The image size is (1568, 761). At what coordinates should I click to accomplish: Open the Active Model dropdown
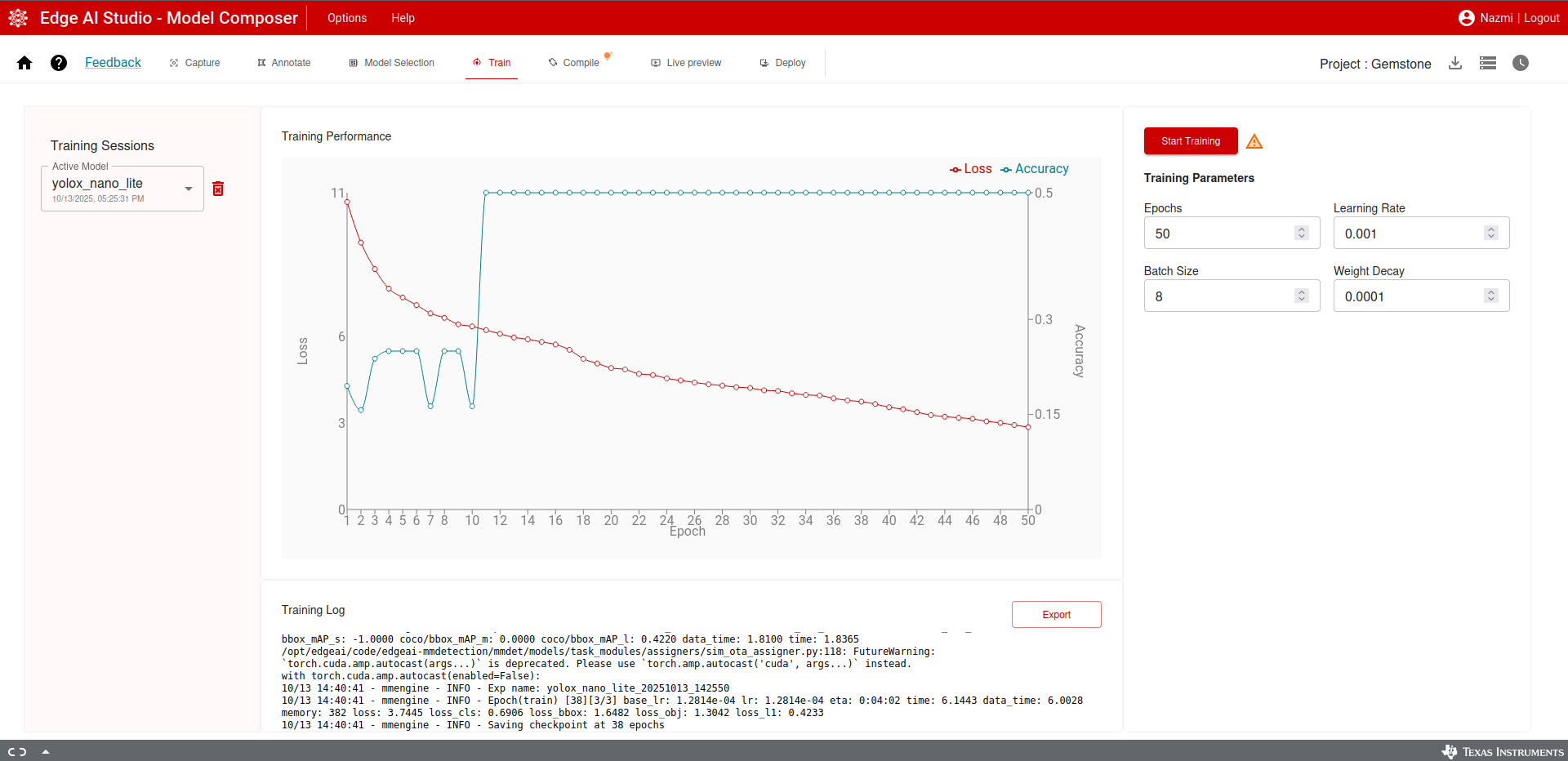(x=122, y=189)
